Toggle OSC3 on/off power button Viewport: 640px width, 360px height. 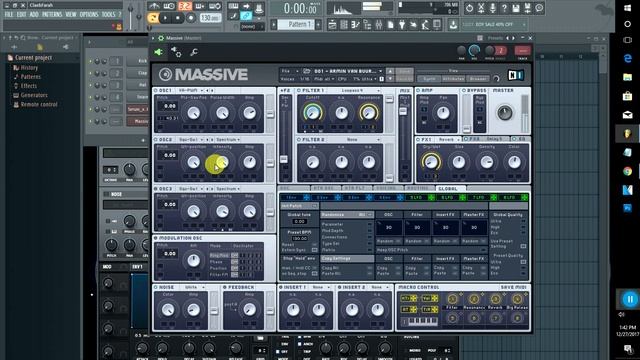(x=156, y=189)
